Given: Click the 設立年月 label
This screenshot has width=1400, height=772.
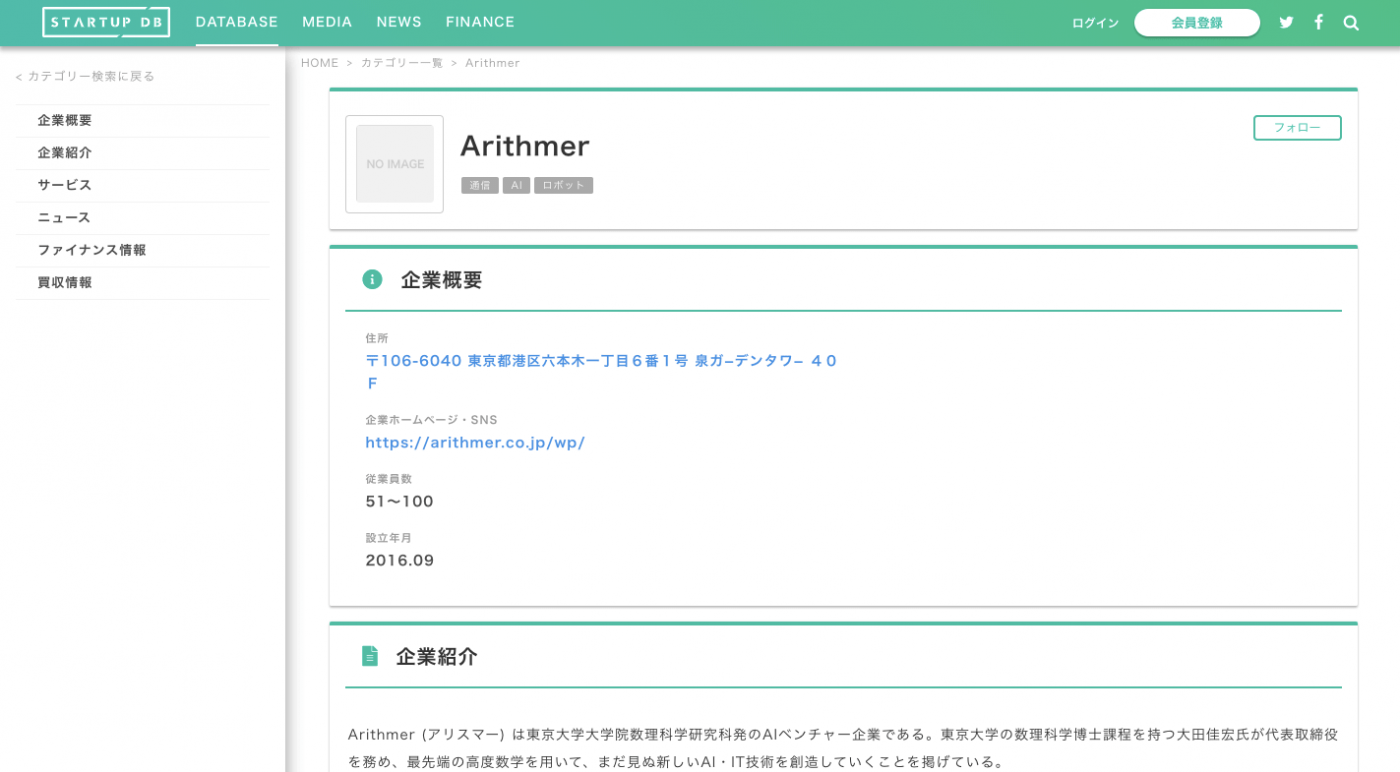Looking at the screenshot, I should click(x=389, y=538).
